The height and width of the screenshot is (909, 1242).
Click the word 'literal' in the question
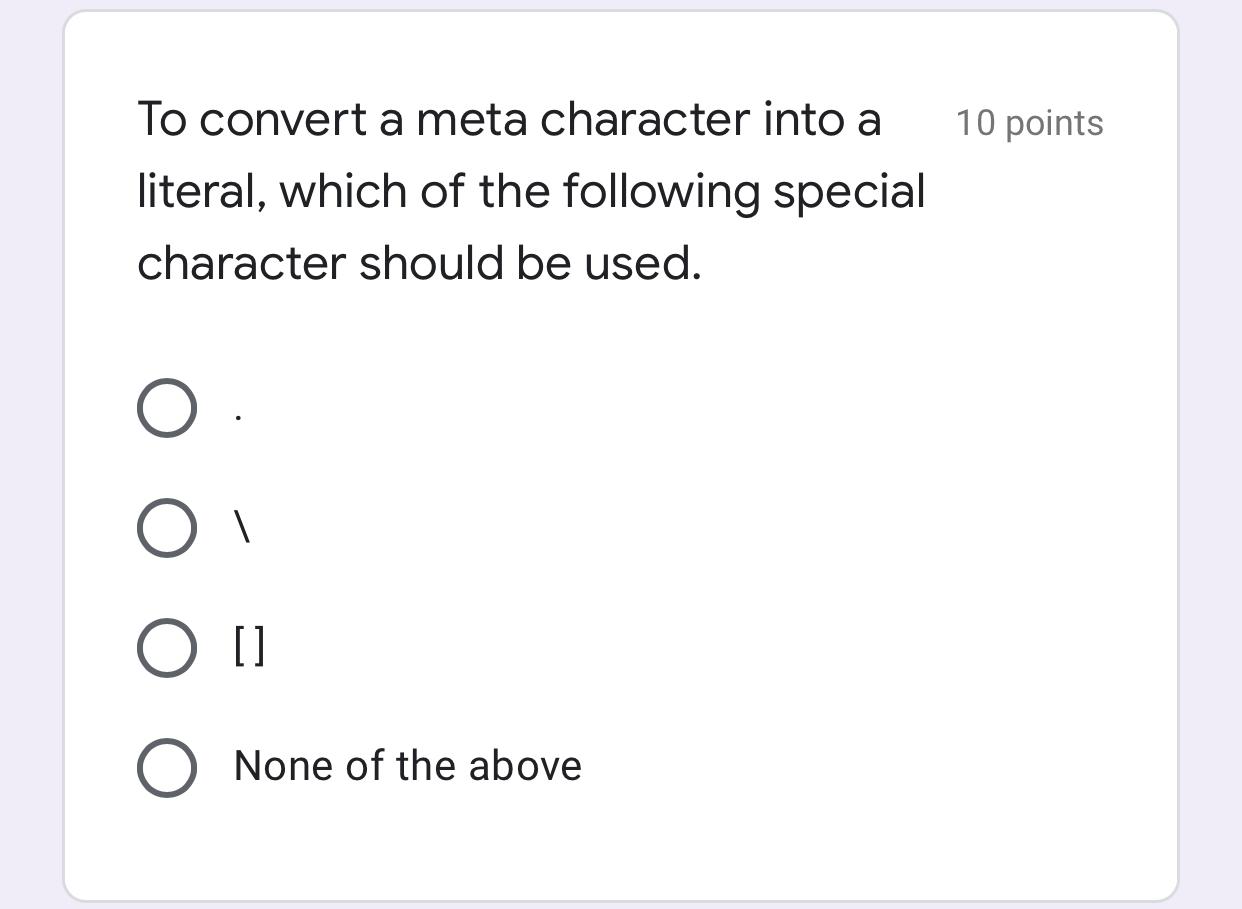(x=194, y=191)
